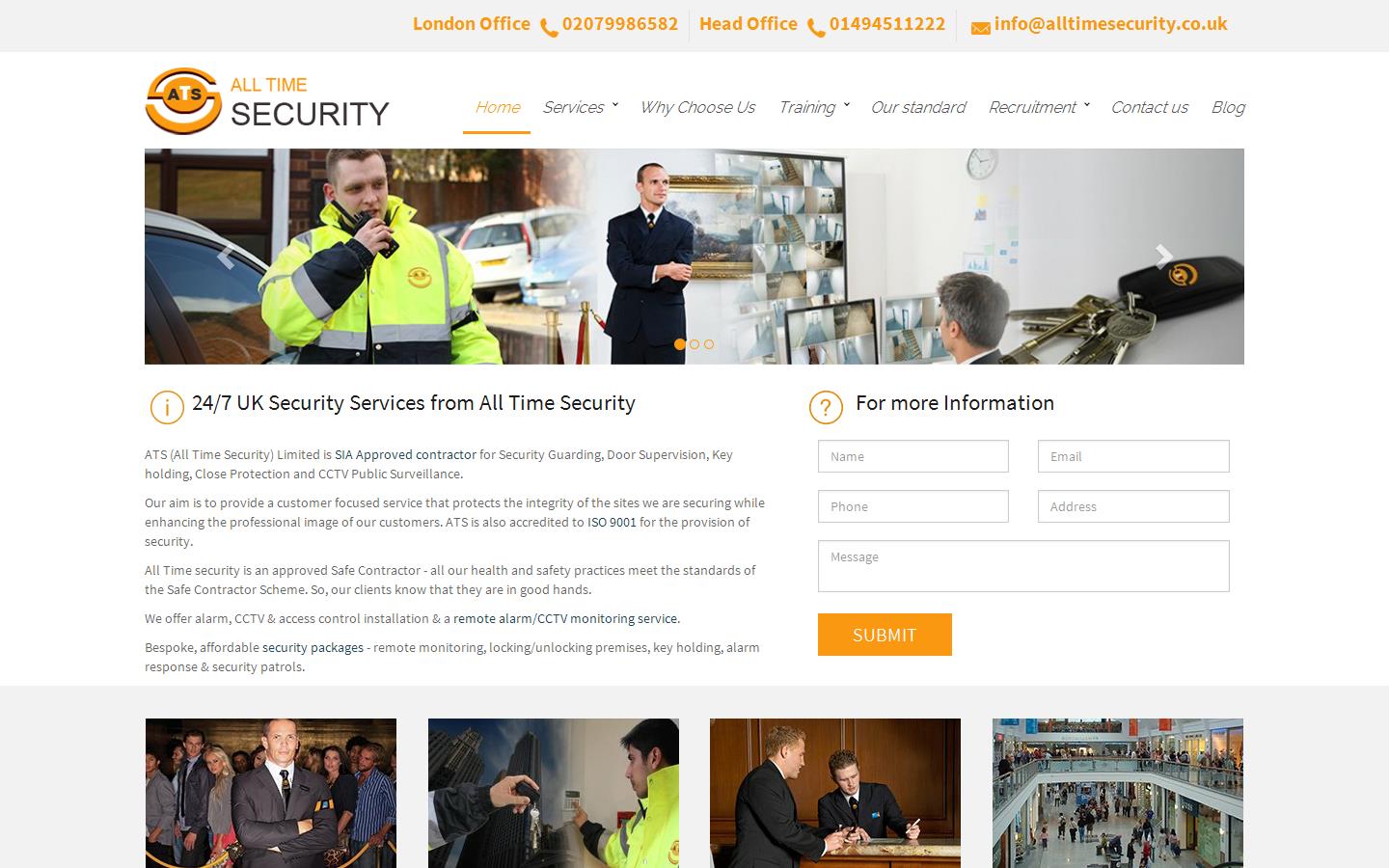Click the London Office phone icon
The image size is (1389, 868).
pyautogui.click(x=549, y=28)
